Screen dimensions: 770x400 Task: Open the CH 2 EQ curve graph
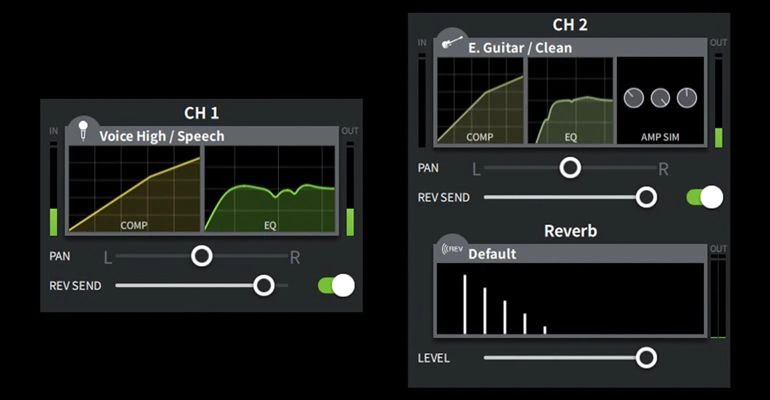[570, 101]
